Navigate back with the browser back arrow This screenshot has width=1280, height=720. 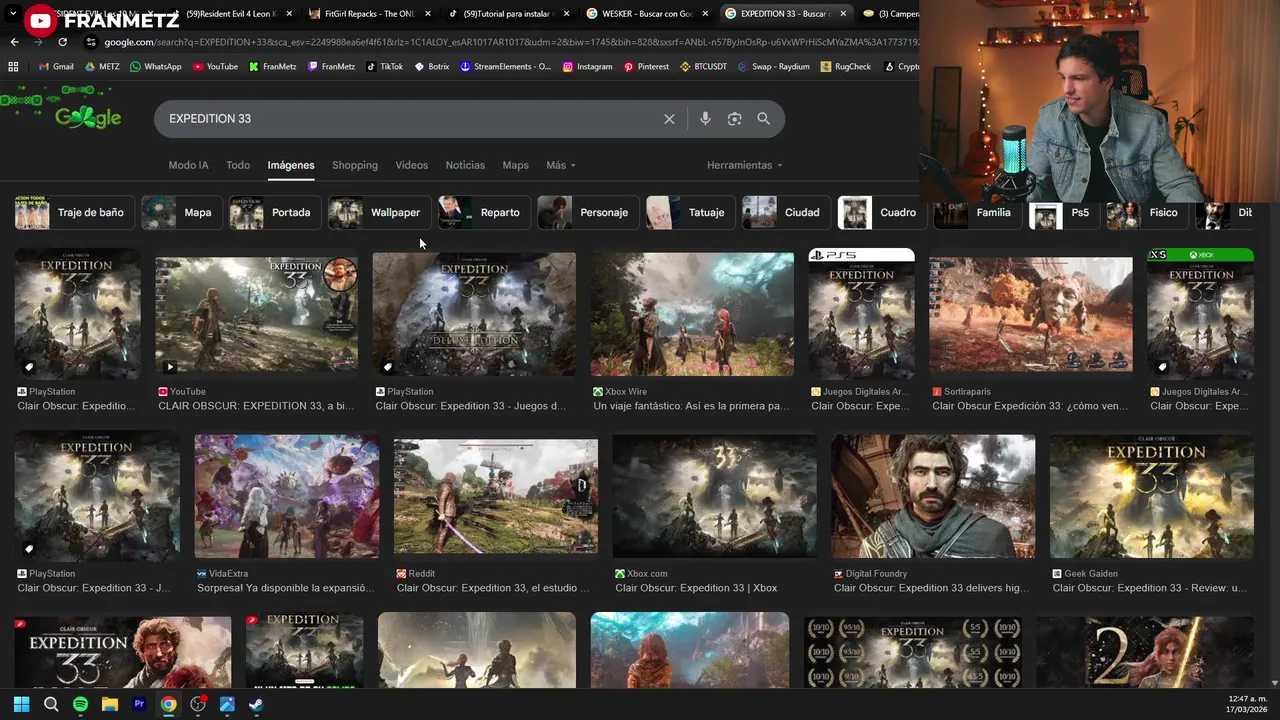14,42
